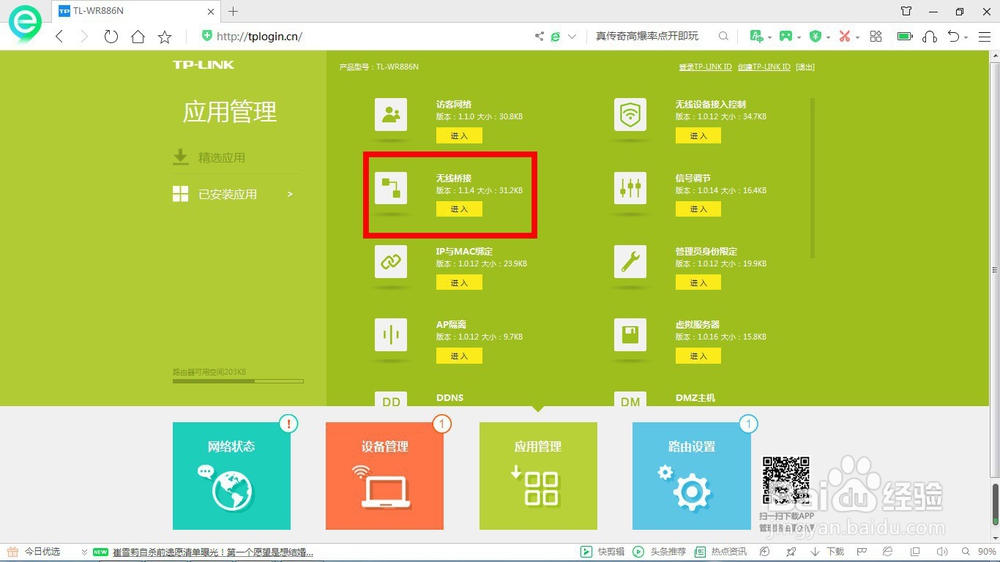
Task: Open the 管理员身份限定 wrench icon
Action: coord(630,261)
